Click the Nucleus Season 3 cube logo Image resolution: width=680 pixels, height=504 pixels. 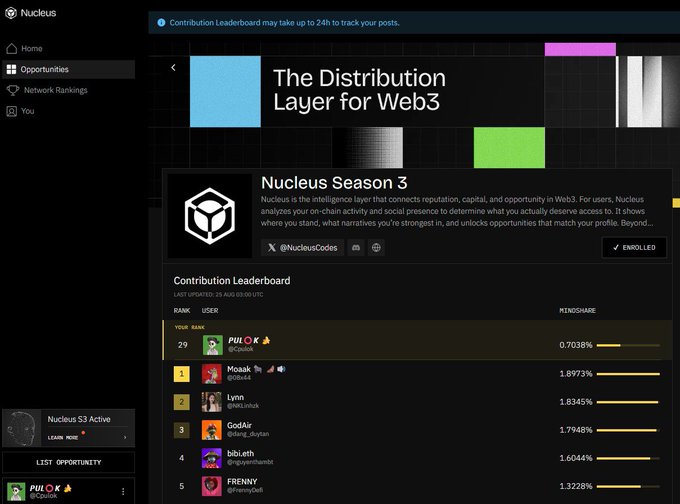[210, 216]
